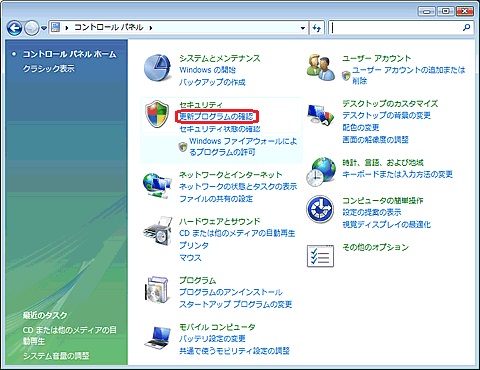480x370 pixels.
Task: Click 共通で使うモビリティ設定の調整 link
Action: (234, 351)
